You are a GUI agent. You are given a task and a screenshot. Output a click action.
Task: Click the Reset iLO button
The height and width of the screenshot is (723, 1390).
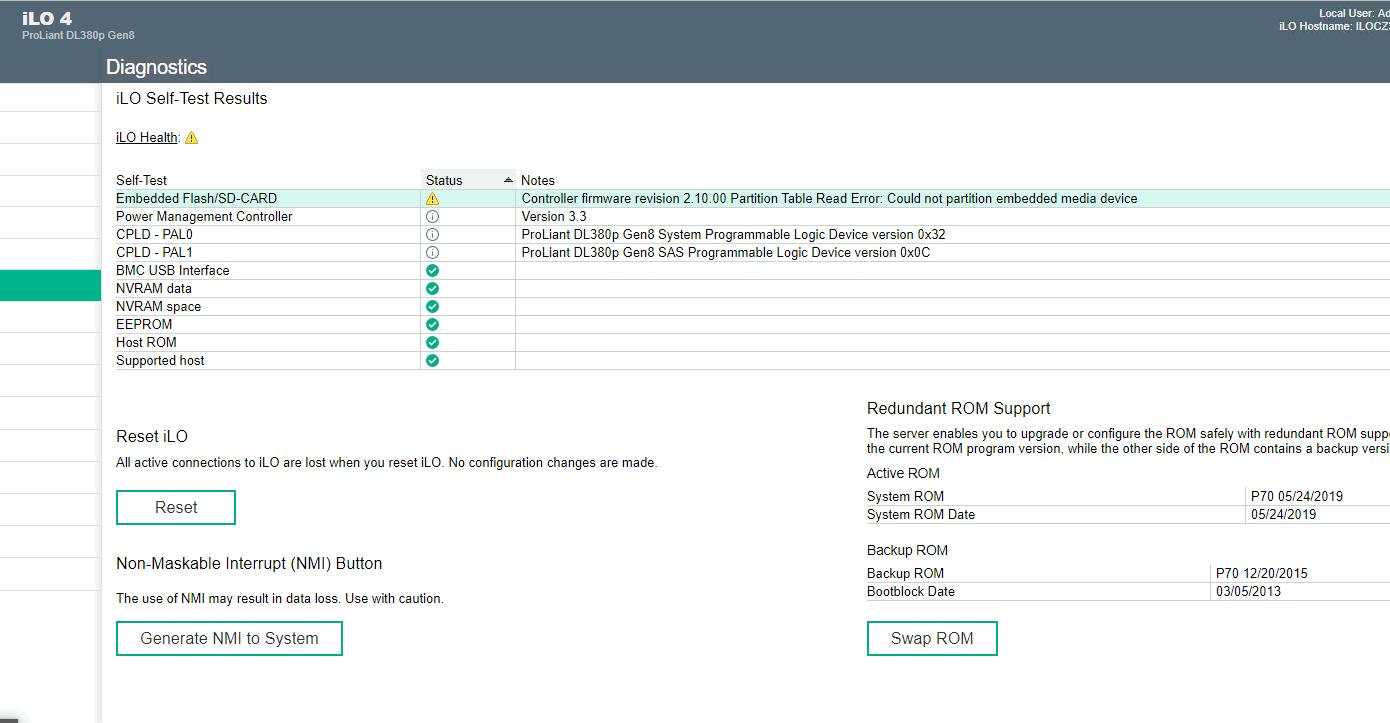tap(176, 507)
